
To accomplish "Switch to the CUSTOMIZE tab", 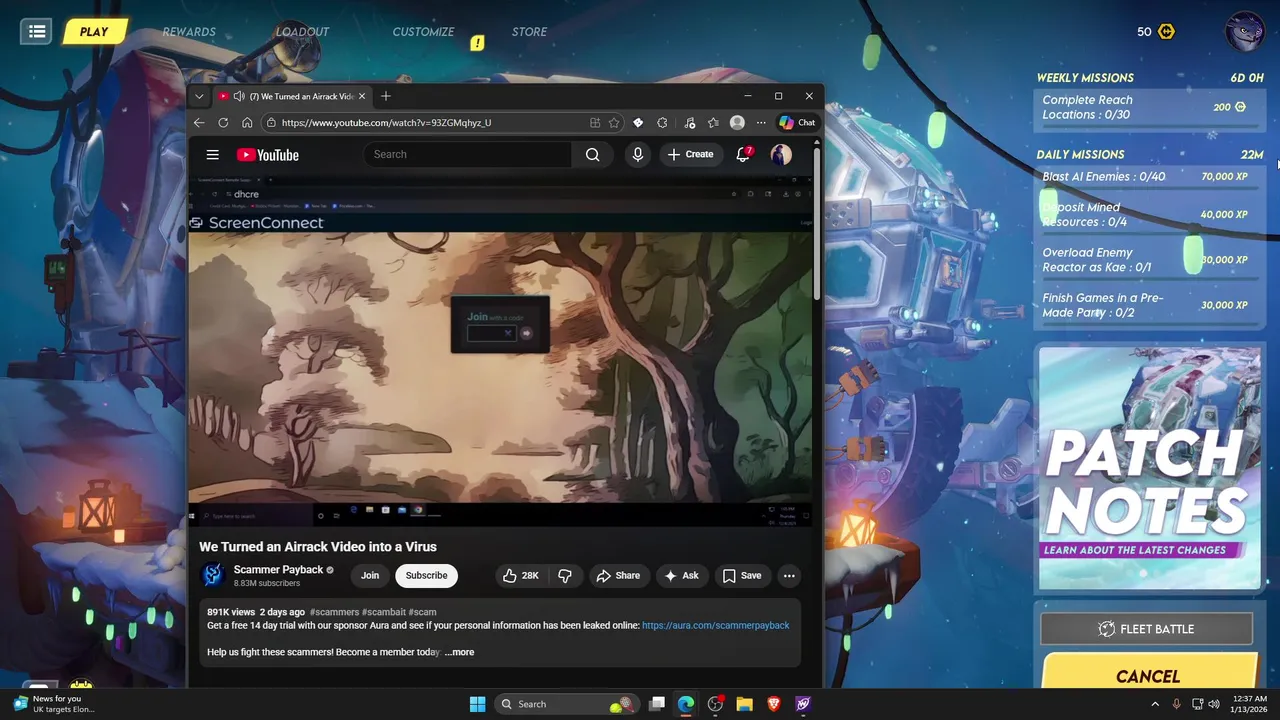I will (x=423, y=32).
